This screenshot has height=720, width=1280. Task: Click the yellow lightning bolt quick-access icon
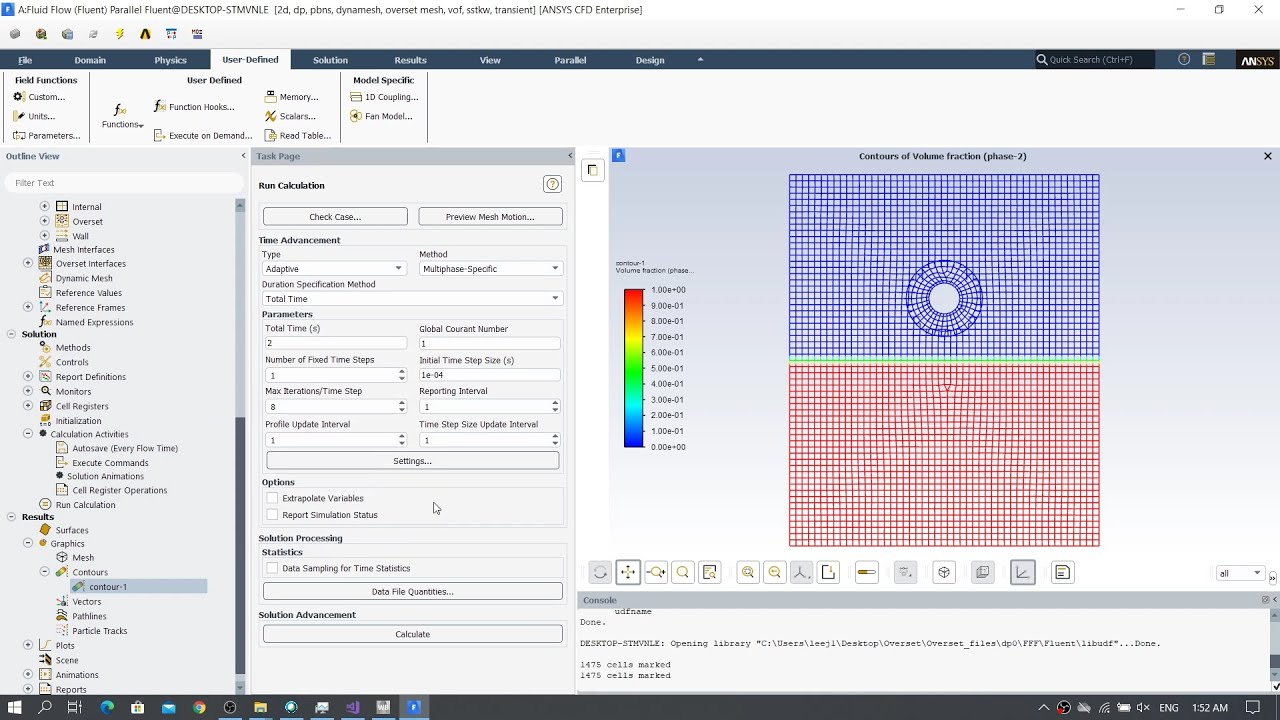119,34
